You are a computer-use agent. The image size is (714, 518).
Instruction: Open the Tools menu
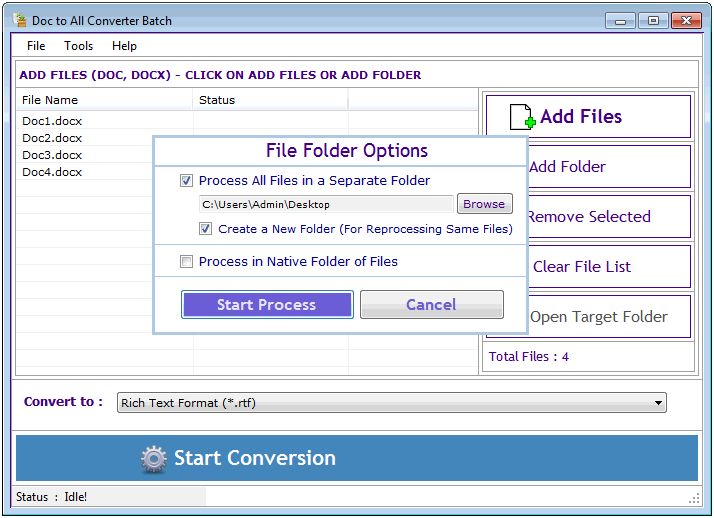click(78, 46)
